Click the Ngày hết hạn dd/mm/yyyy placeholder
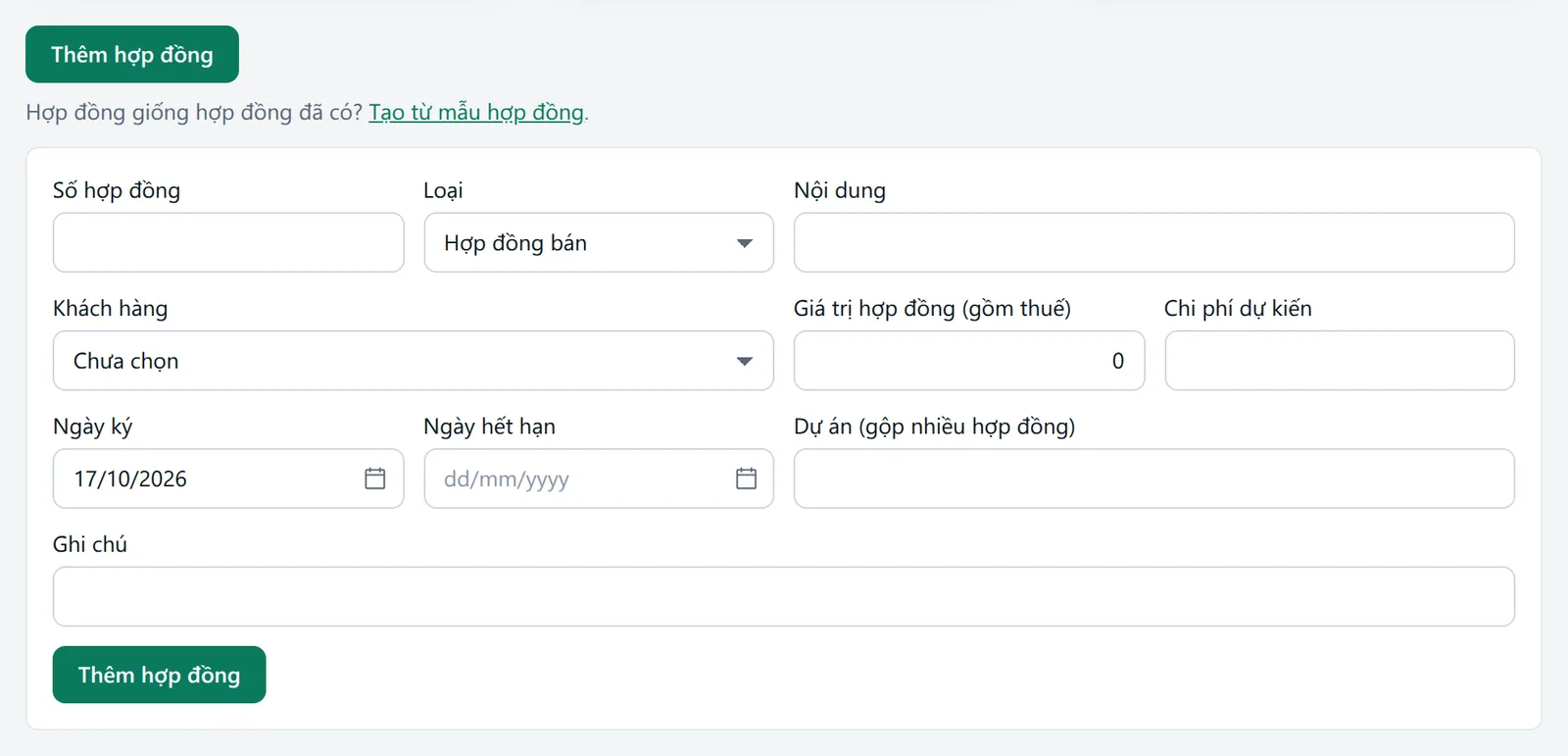This screenshot has height=756, width=1568. (507, 479)
